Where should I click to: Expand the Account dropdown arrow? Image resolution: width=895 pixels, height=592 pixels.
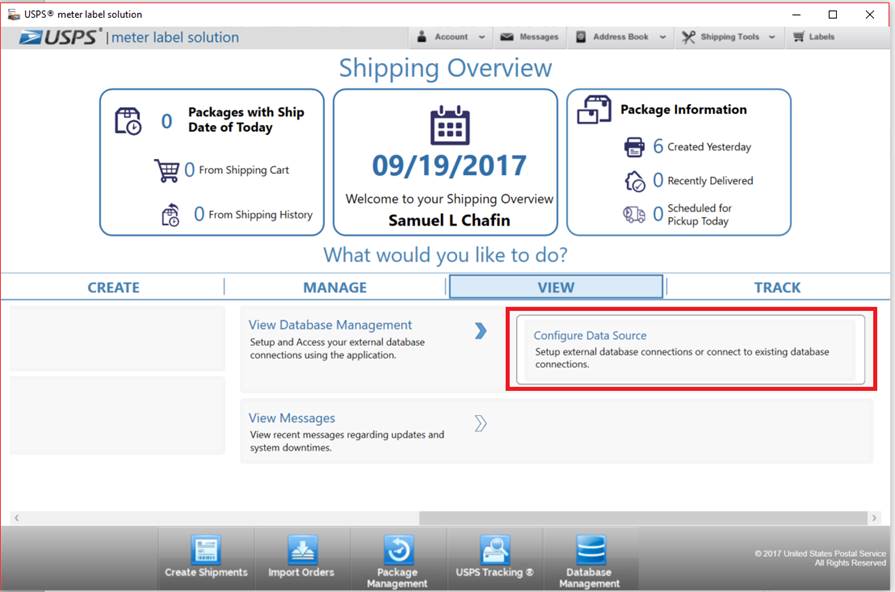pyautogui.click(x=482, y=37)
